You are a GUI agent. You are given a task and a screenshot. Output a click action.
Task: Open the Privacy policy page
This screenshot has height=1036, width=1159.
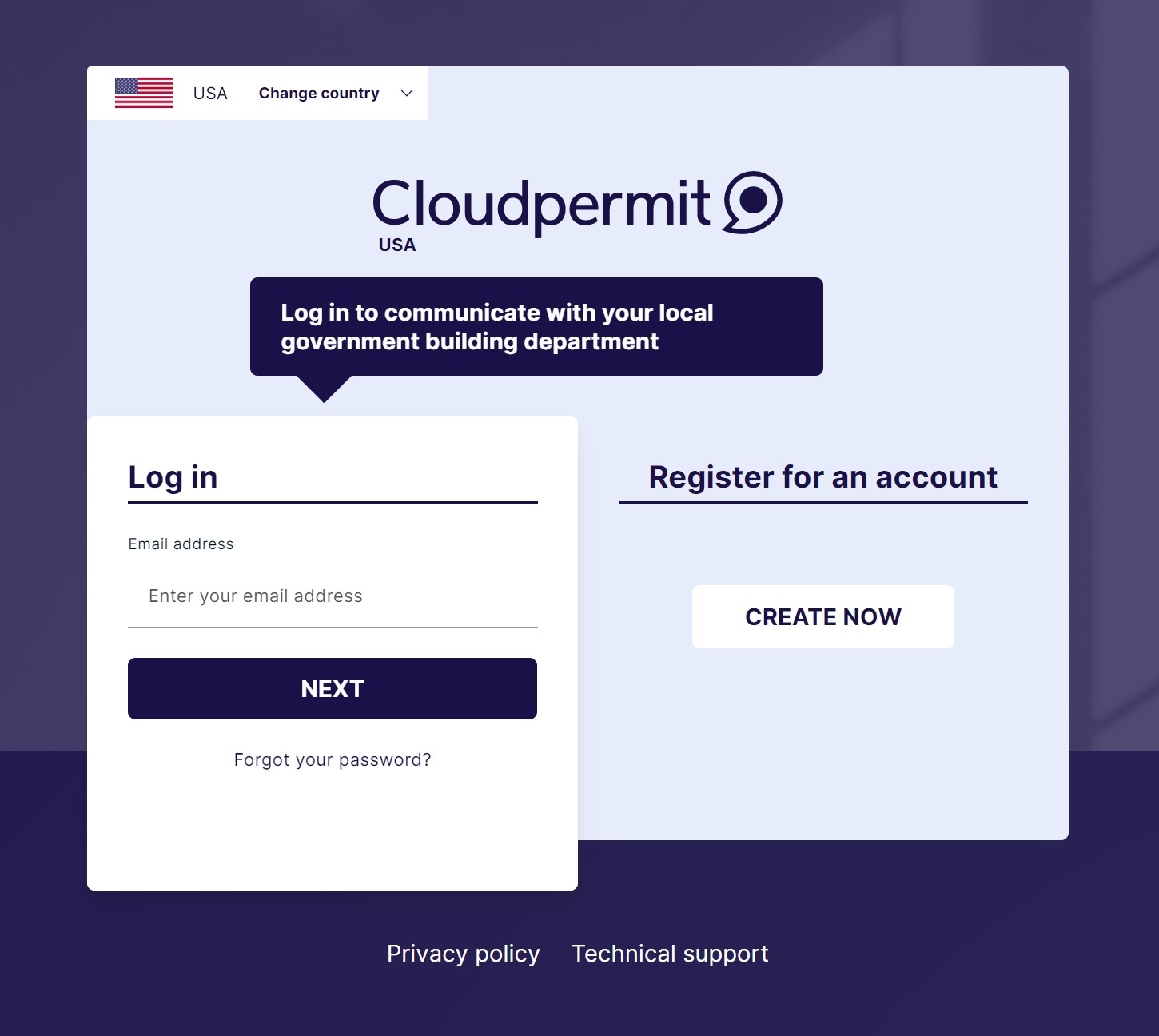pos(463,953)
